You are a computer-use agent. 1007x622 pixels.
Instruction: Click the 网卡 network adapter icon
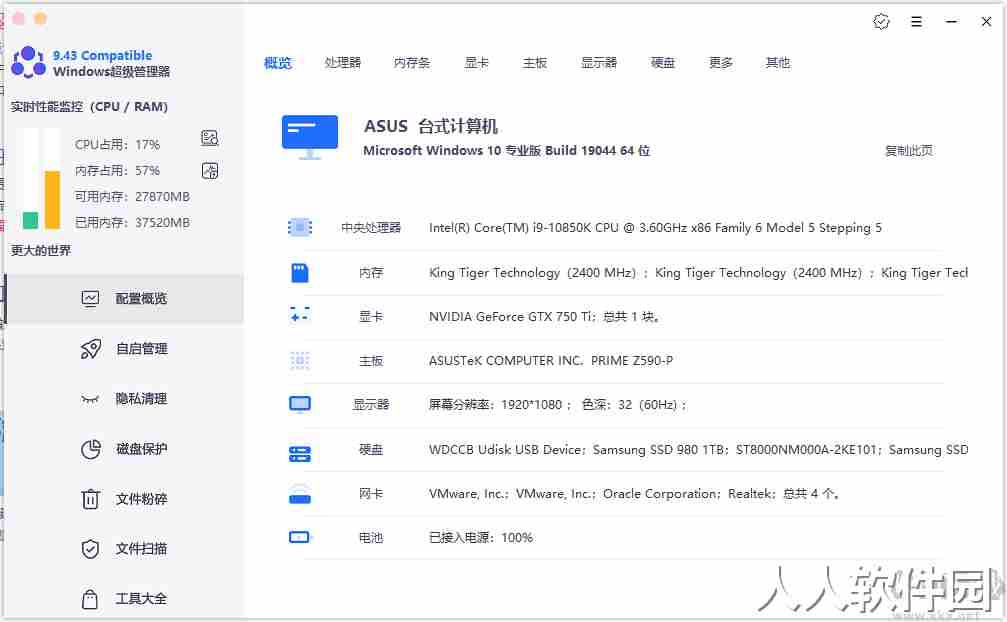pyautogui.click(x=300, y=494)
